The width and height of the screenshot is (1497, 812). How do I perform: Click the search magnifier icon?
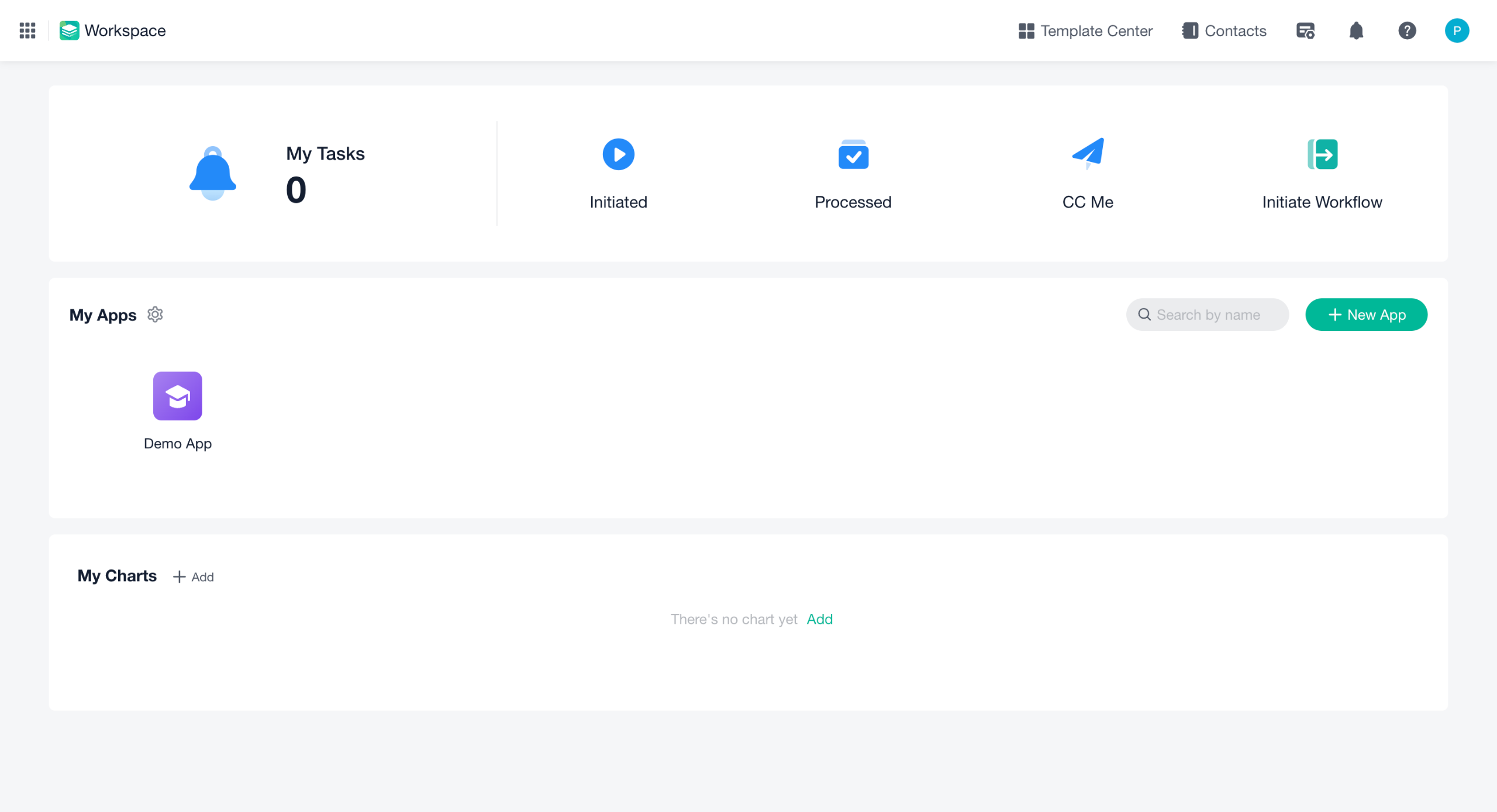tap(1144, 315)
